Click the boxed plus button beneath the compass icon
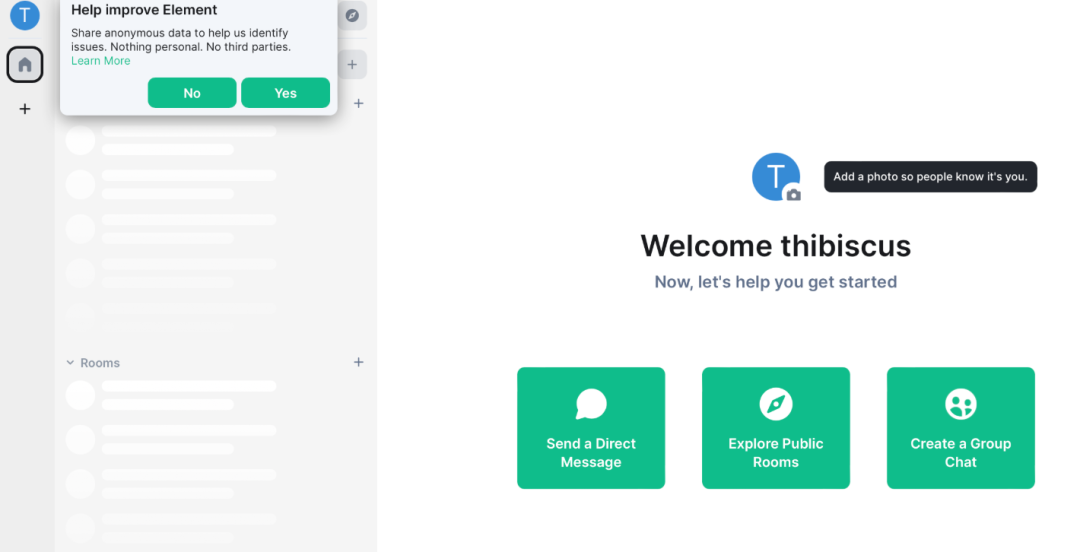The height and width of the screenshot is (552, 1080). click(x=352, y=65)
